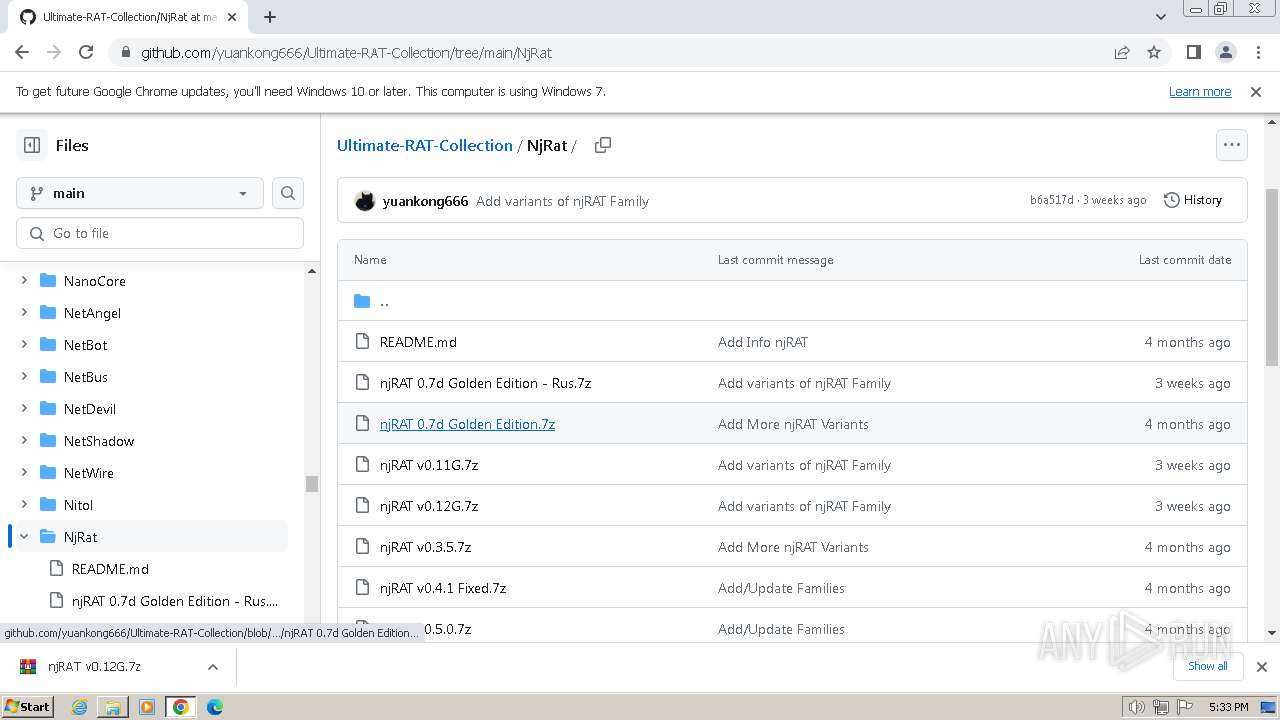Open the main branch selector dropdown

(x=140, y=193)
